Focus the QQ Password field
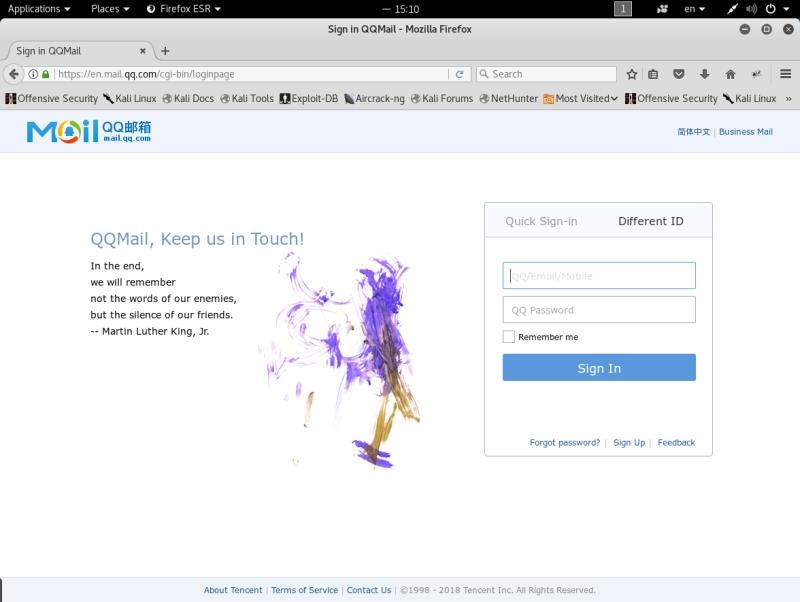800x602 pixels. tap(599, 310)
